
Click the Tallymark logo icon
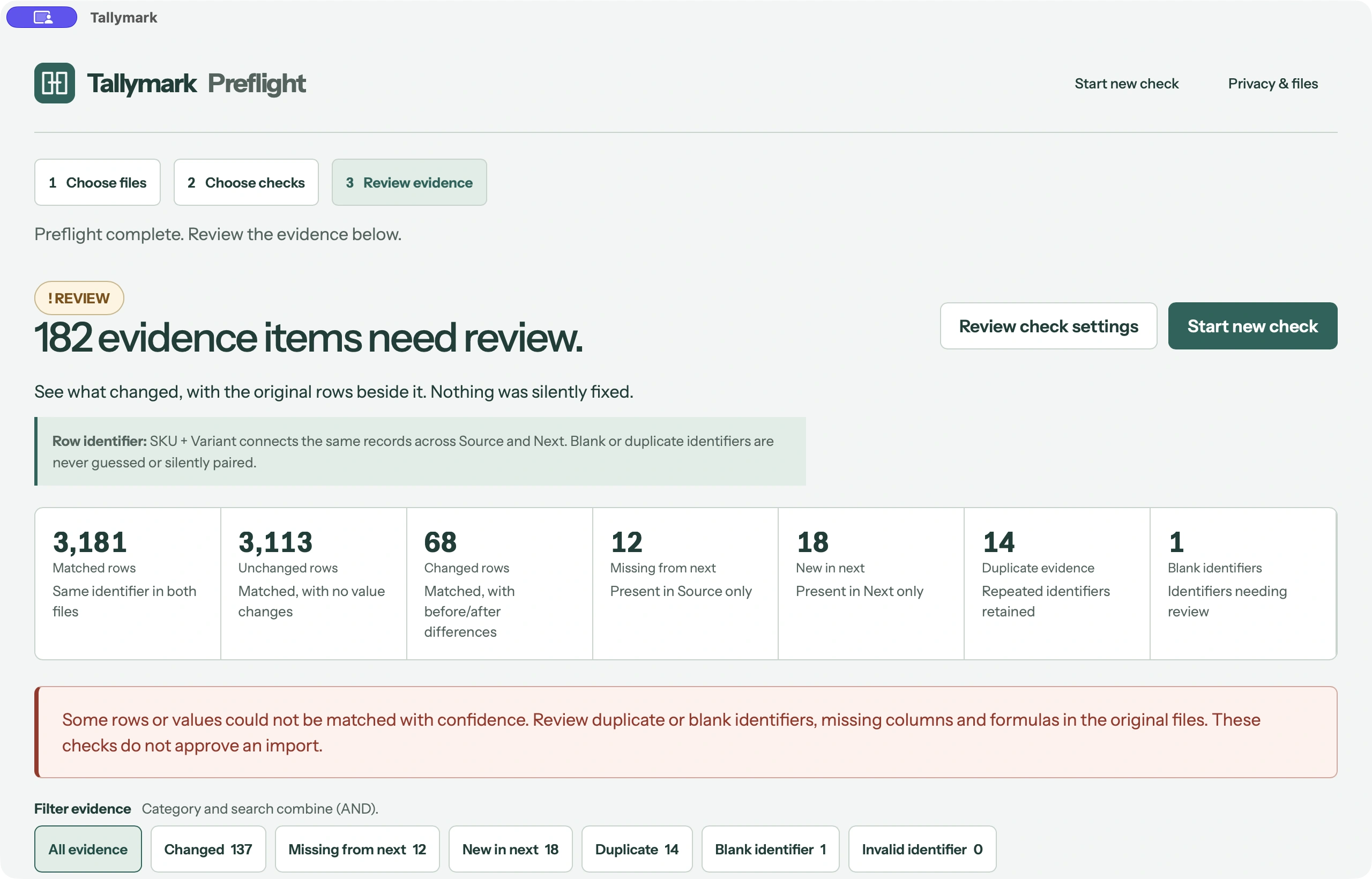[54, 83]
